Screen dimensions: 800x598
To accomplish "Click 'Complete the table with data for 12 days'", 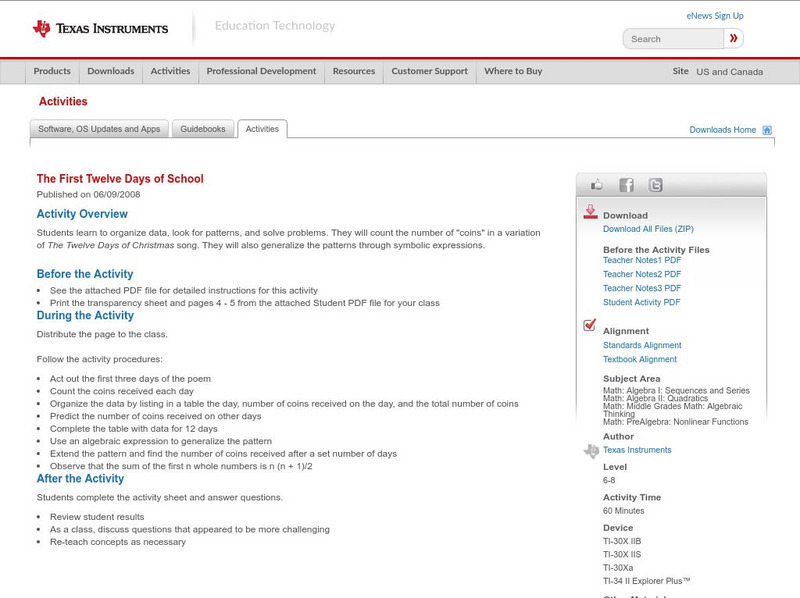I will [134, 429].
